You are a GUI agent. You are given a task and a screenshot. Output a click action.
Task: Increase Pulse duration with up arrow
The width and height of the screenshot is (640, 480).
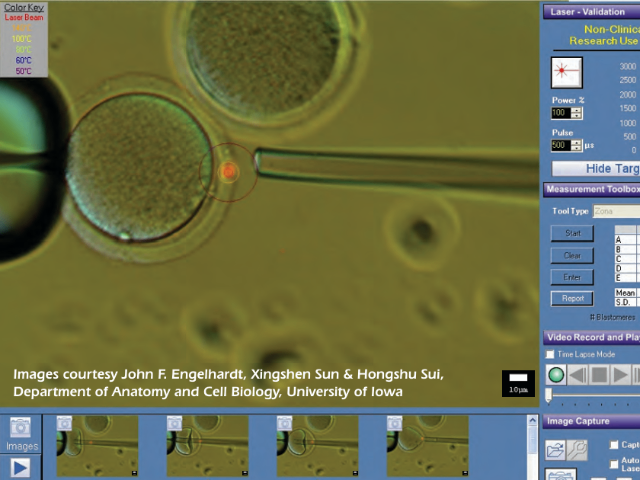click(576, 142)
